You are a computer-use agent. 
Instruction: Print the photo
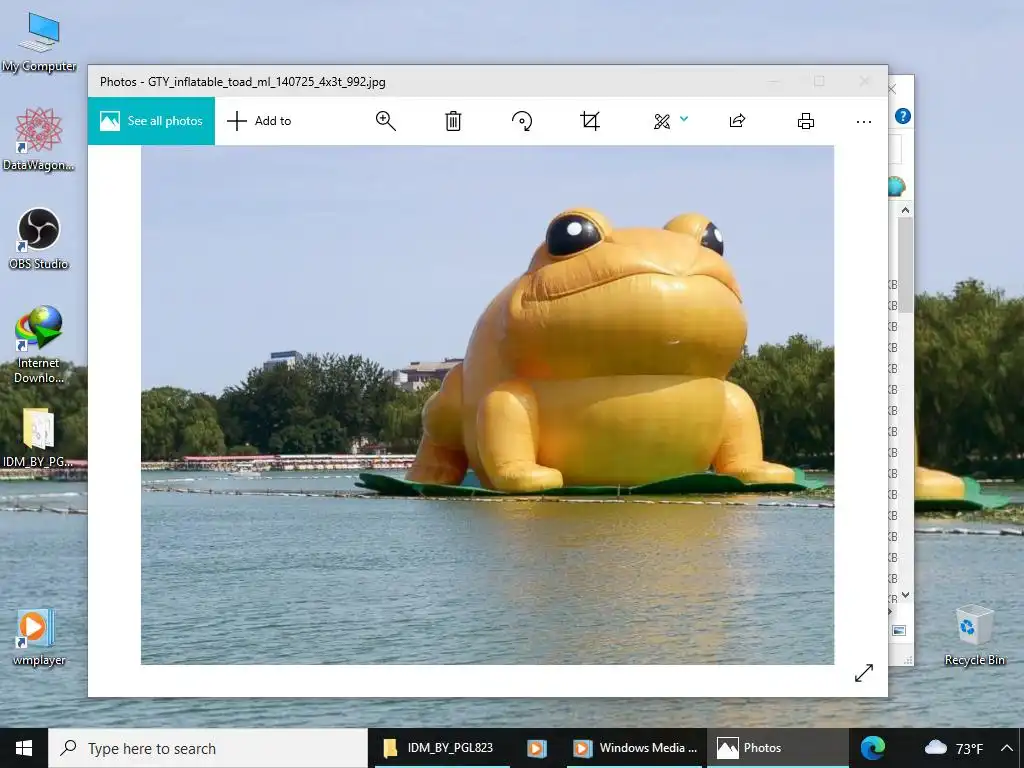(806, 121)
